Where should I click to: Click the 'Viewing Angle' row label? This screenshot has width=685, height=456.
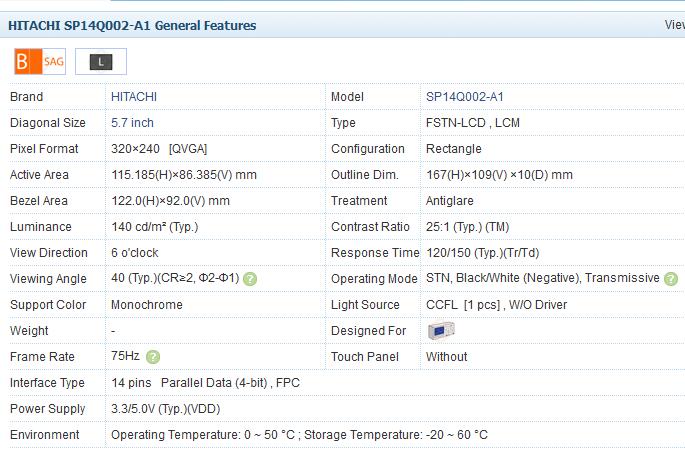(x=48, y=279)
